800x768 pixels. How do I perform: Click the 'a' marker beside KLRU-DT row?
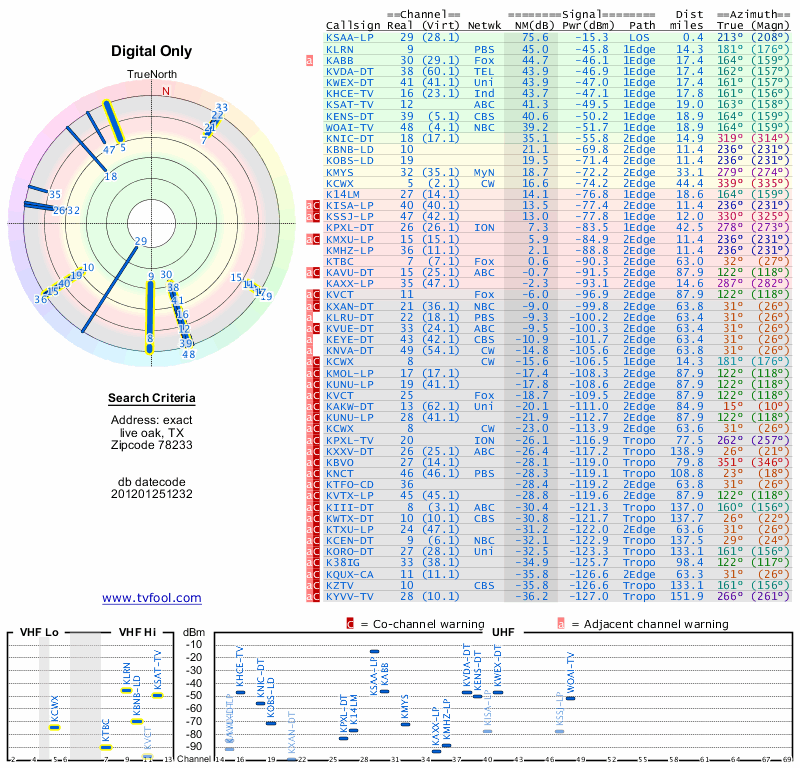pos(309,317)
